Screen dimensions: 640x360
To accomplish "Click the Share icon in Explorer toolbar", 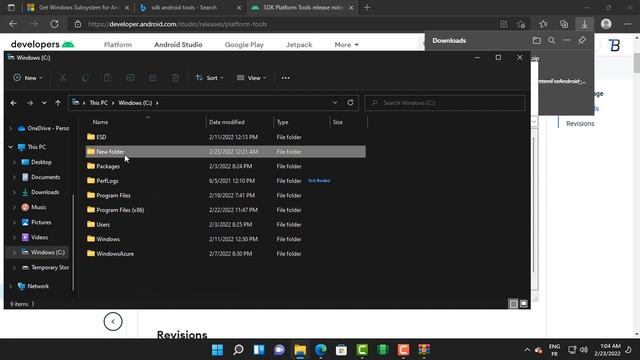I will 153,78.
